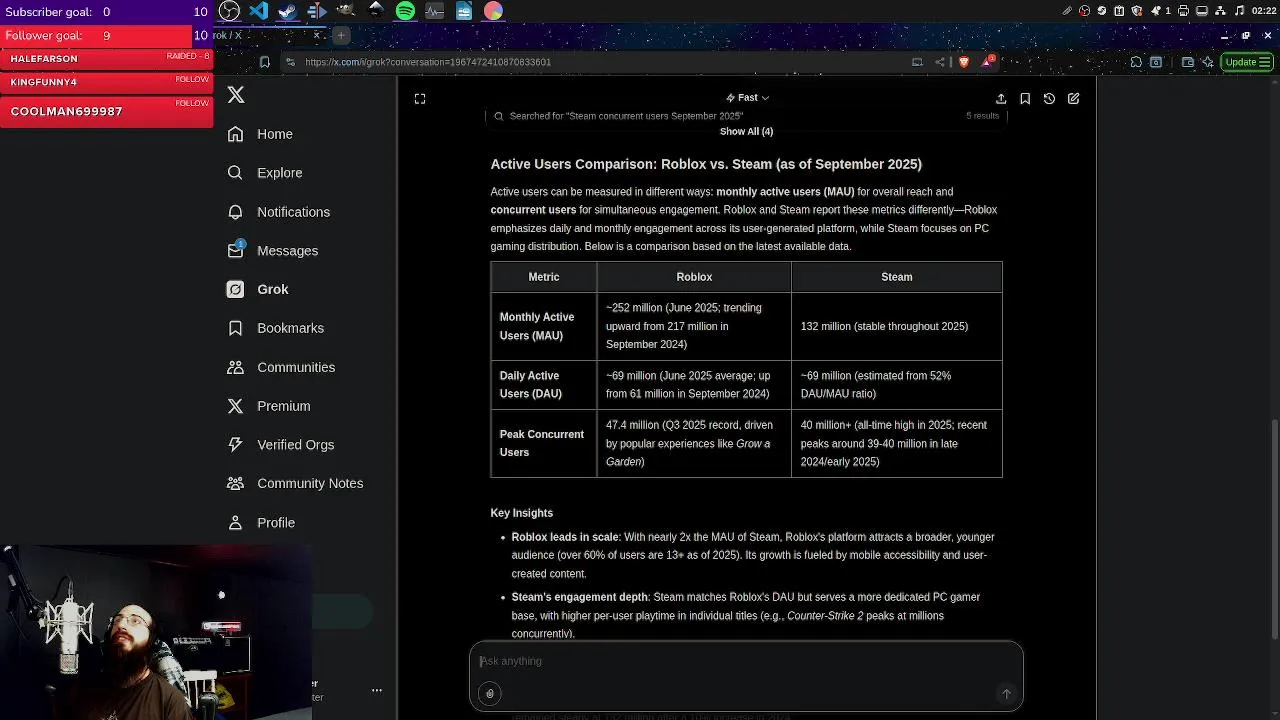Click the Community Notes icon
1280x720 pixels.
(x=235, y=483)
